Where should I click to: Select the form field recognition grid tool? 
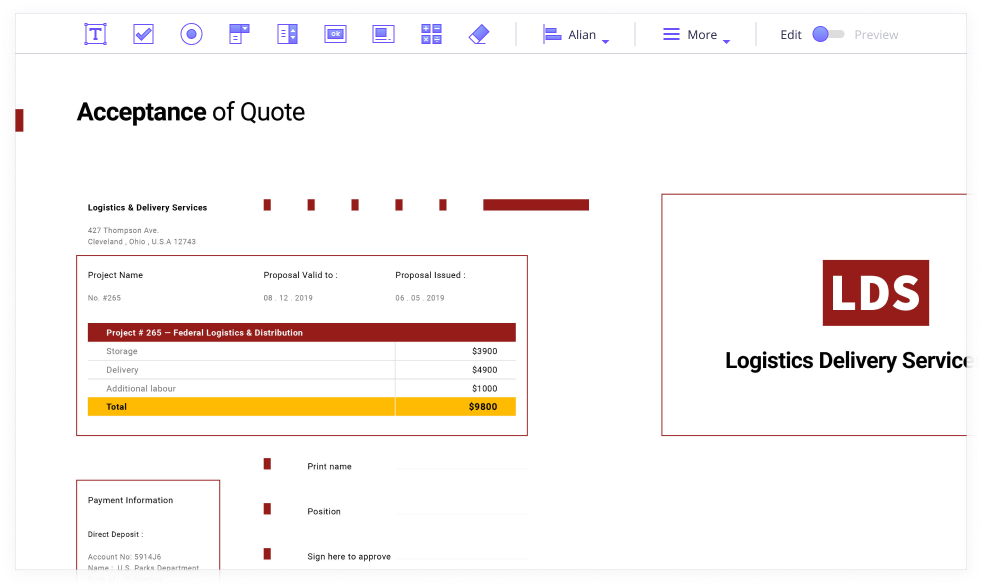pyautogui.click(x=432, y=34)
